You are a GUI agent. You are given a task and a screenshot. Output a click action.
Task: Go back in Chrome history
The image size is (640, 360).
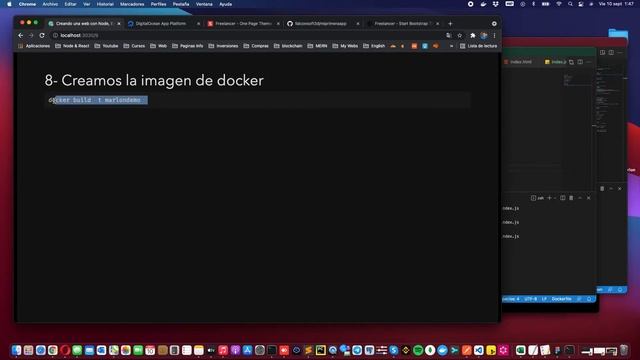(x=20, y=36)
